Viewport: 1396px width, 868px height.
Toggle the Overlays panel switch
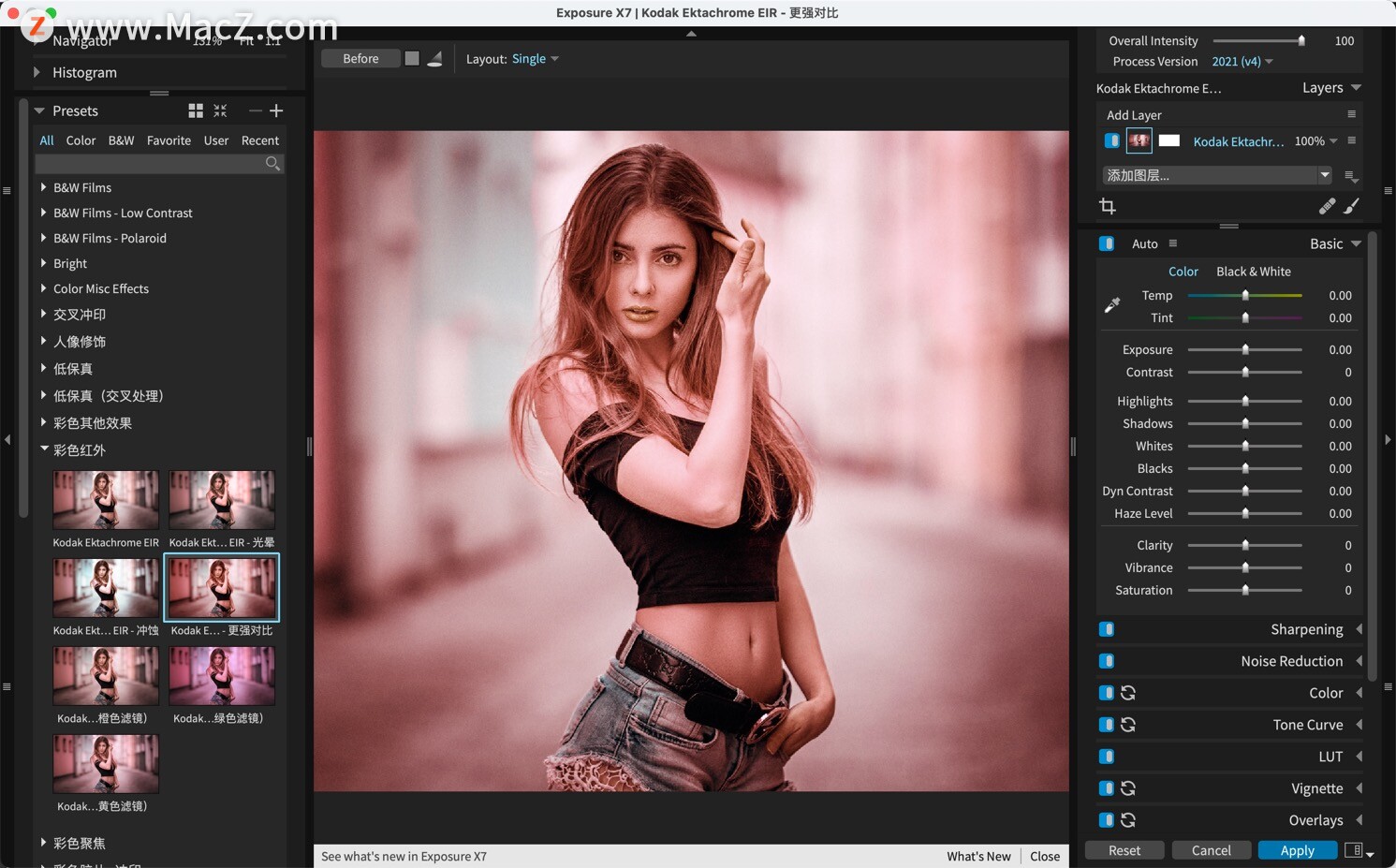point(1107,820)
